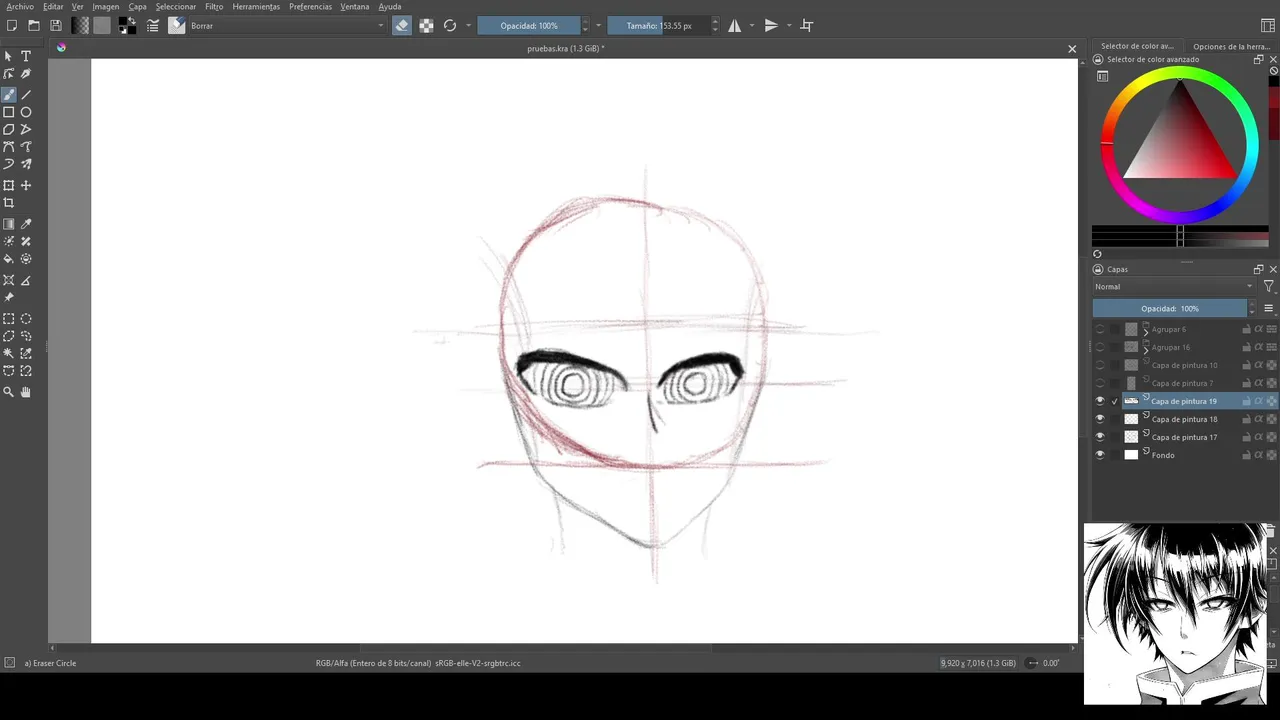This screenshot has width=1280, height=720.
Task: Click the manga reference image thumbnail
Action: (x=1175, y=613)
